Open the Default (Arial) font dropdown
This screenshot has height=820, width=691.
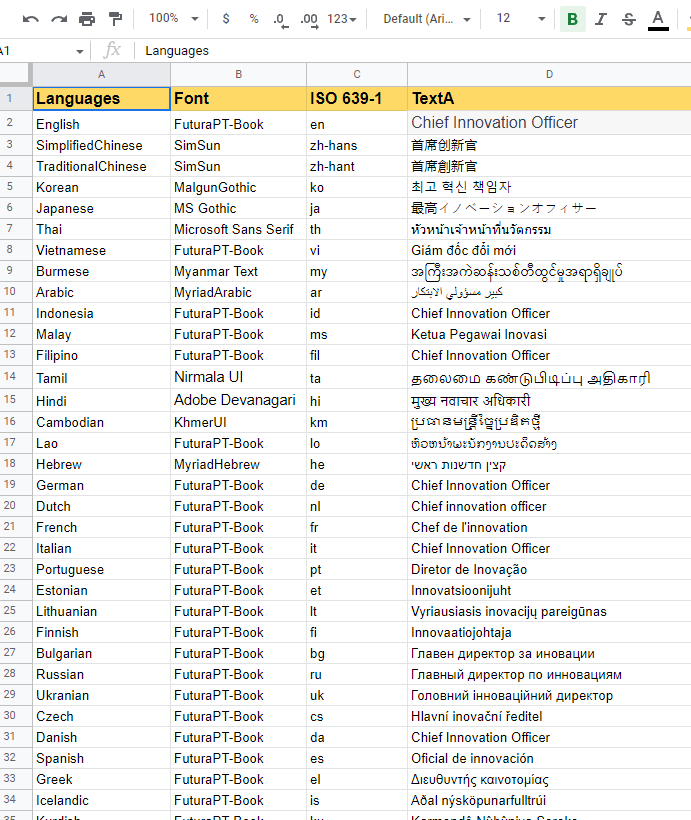point(426,19)
